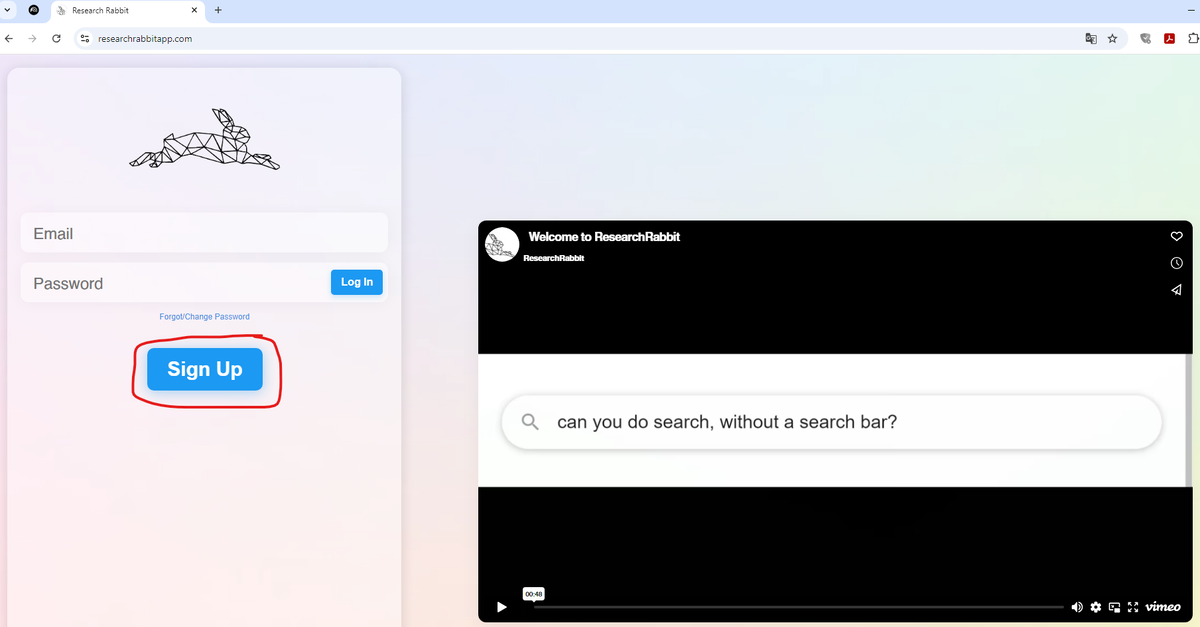Screen dimensions: 1200x627
Task: Open the 'Welcome to ResearchRabbit' video title
Action: pos(604,237)
